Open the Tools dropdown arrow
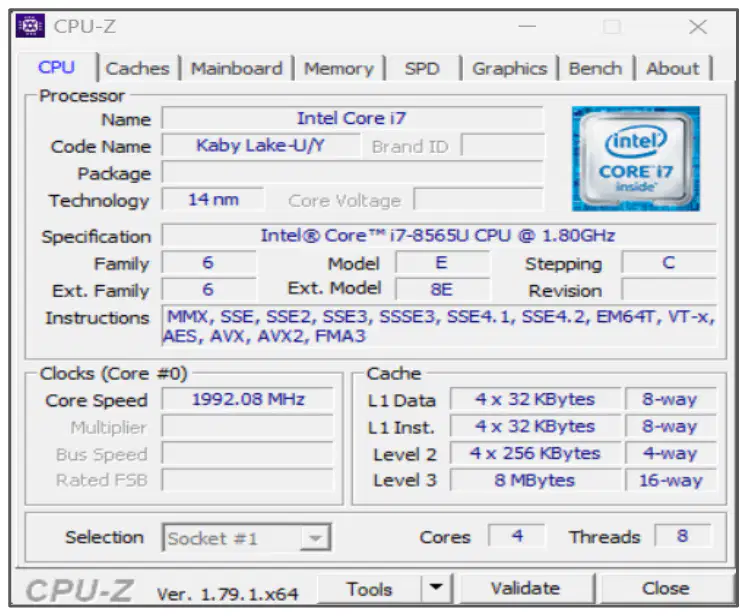This screenshot has width=742, height=616. pyautogui.click(x=436, y=588)
